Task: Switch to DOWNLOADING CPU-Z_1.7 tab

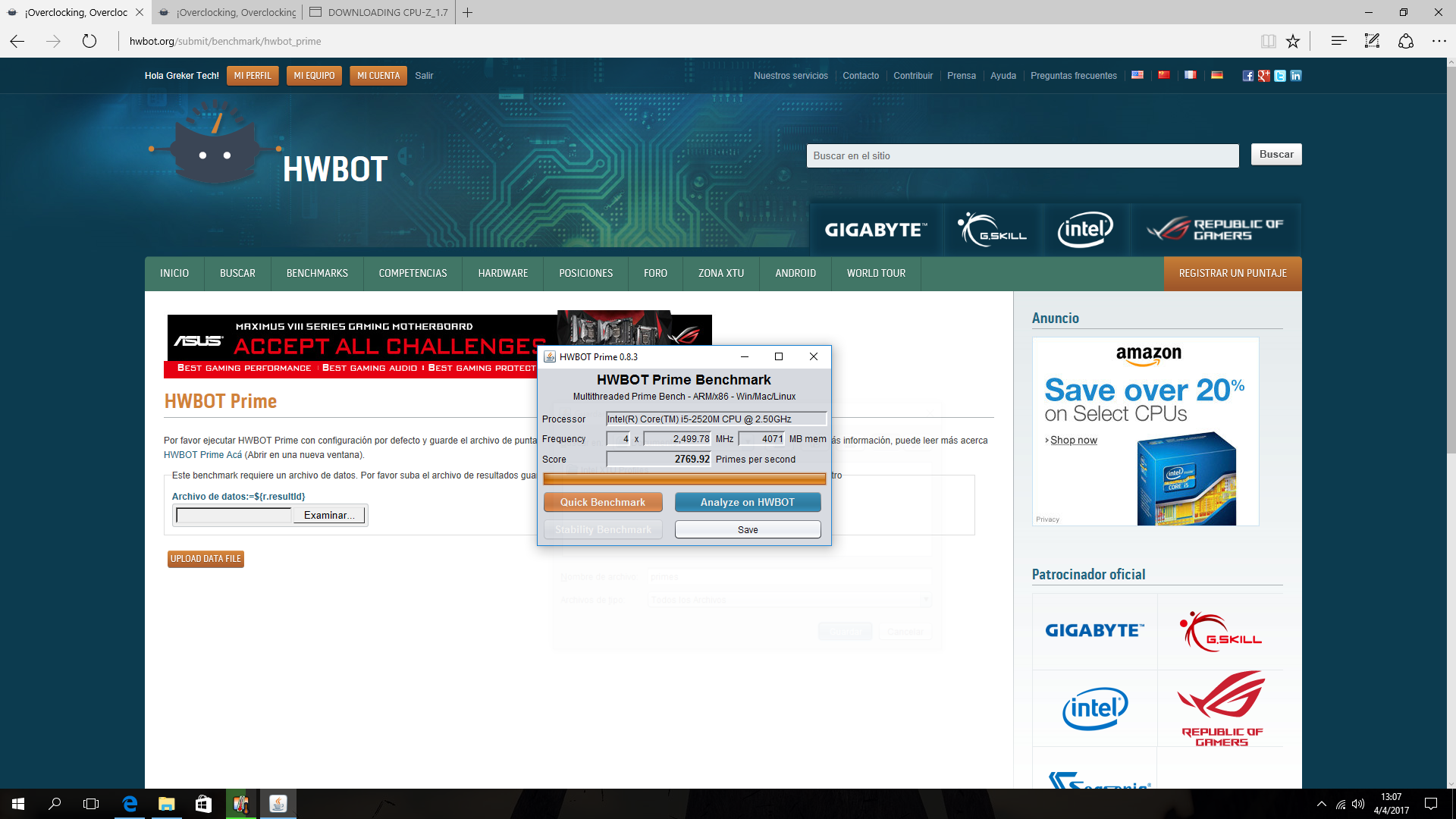Action: point(379,12)
